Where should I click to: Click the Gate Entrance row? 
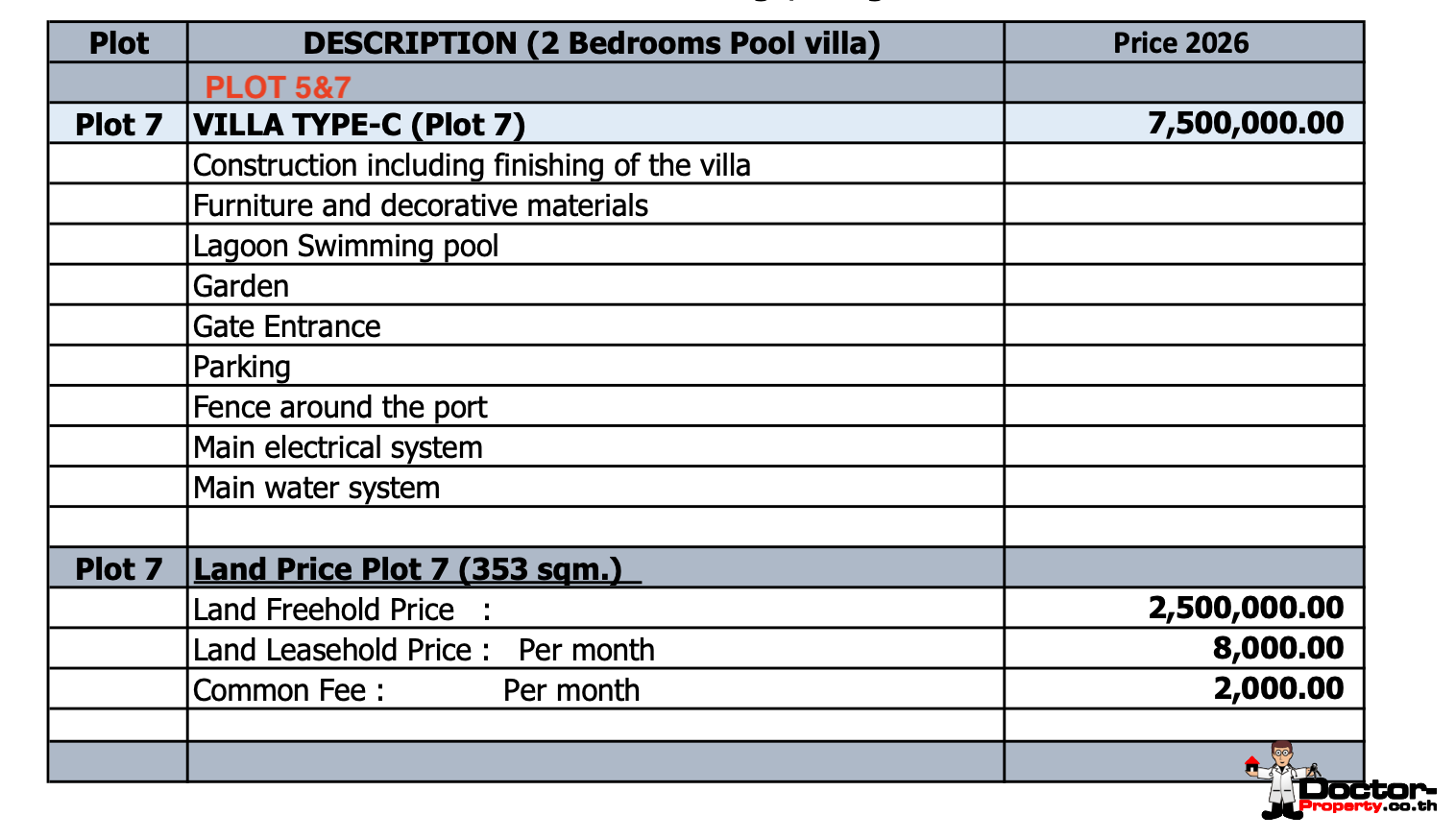click(x=287, y=326)
